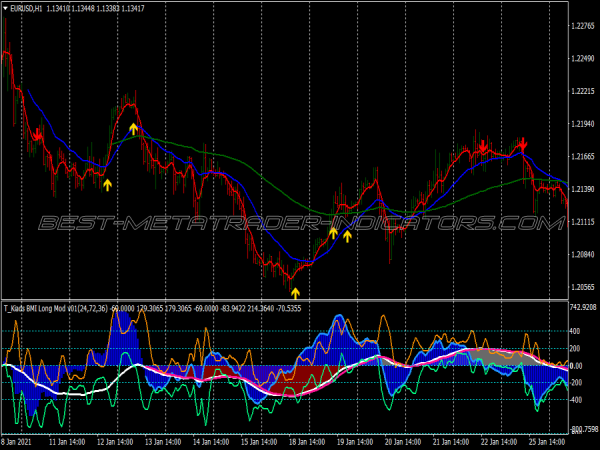Click the 12 Jan 14:00 time label

click(x=115, y=442)
